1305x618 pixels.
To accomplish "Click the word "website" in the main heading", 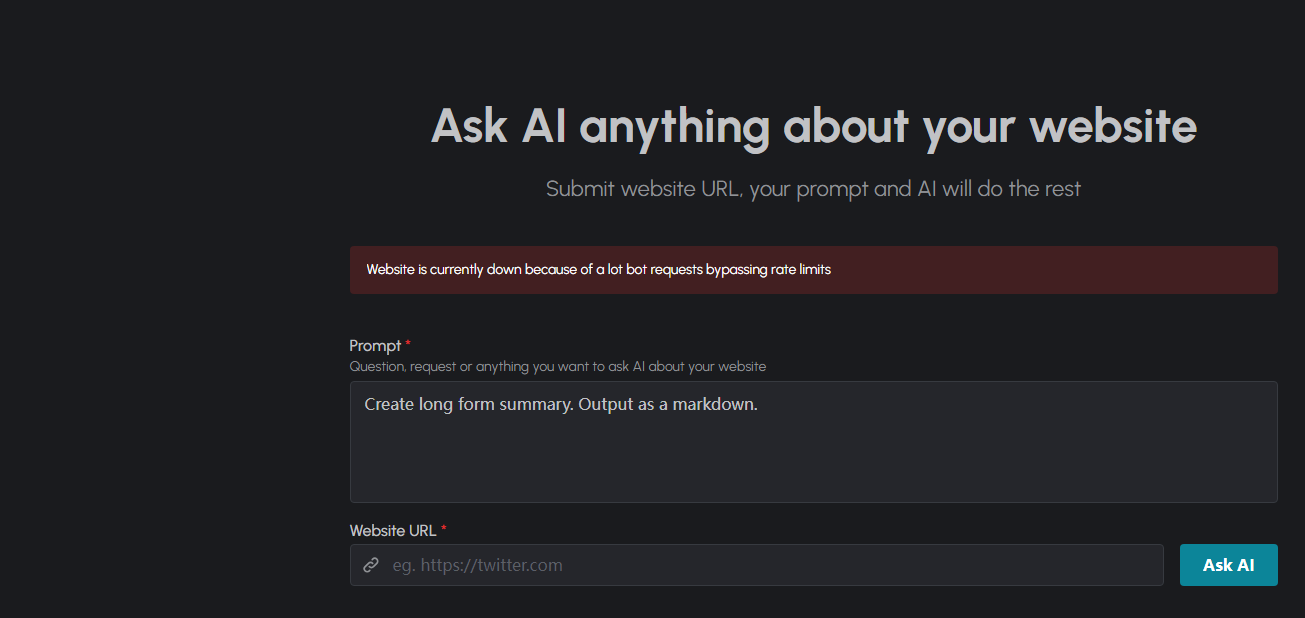I will 1112,127.
